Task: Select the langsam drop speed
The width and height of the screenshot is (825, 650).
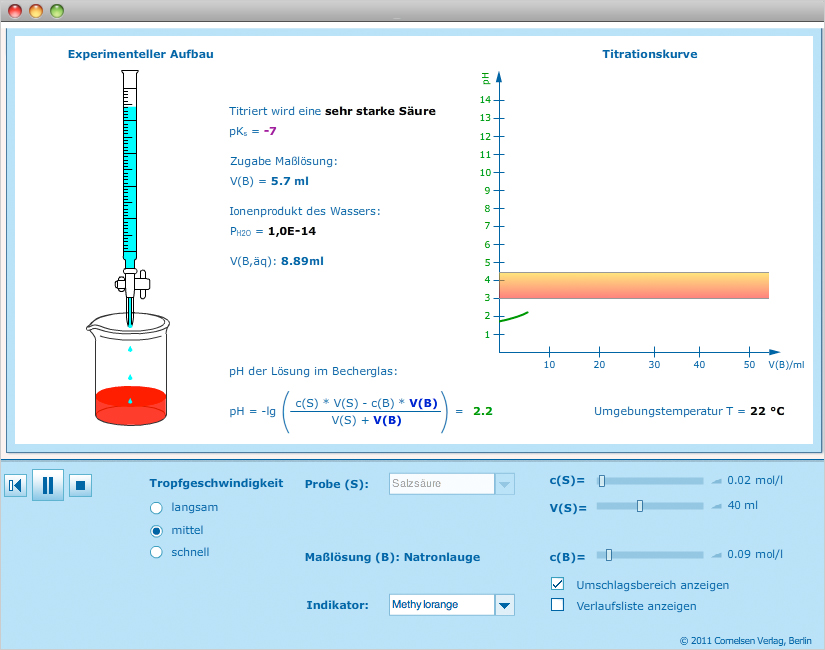Action: (156, 507)
